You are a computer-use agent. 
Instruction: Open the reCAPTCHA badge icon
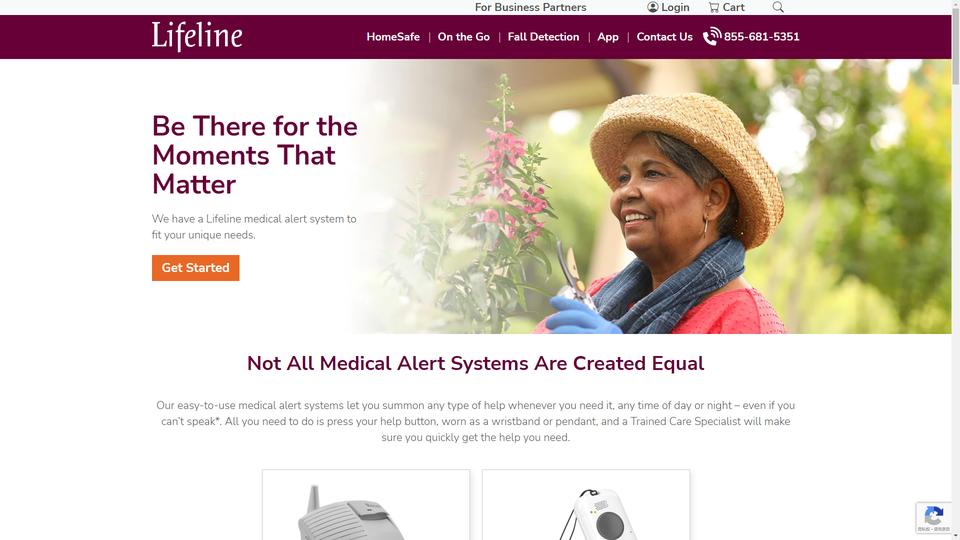934,517
